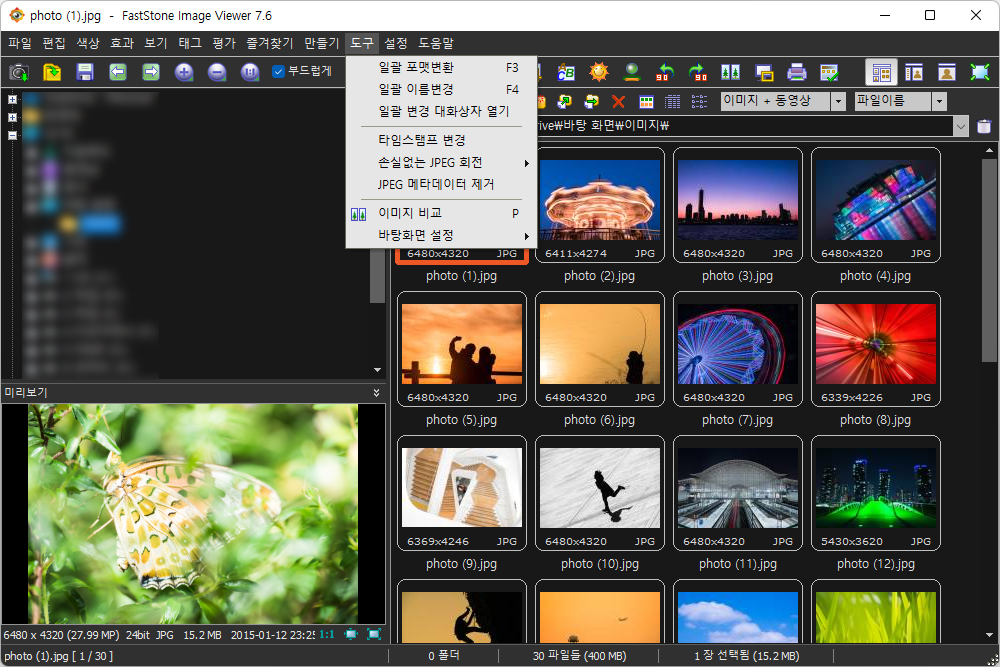Choose 이미지 비교 menu entry
1000x667 pixels.
441,213
